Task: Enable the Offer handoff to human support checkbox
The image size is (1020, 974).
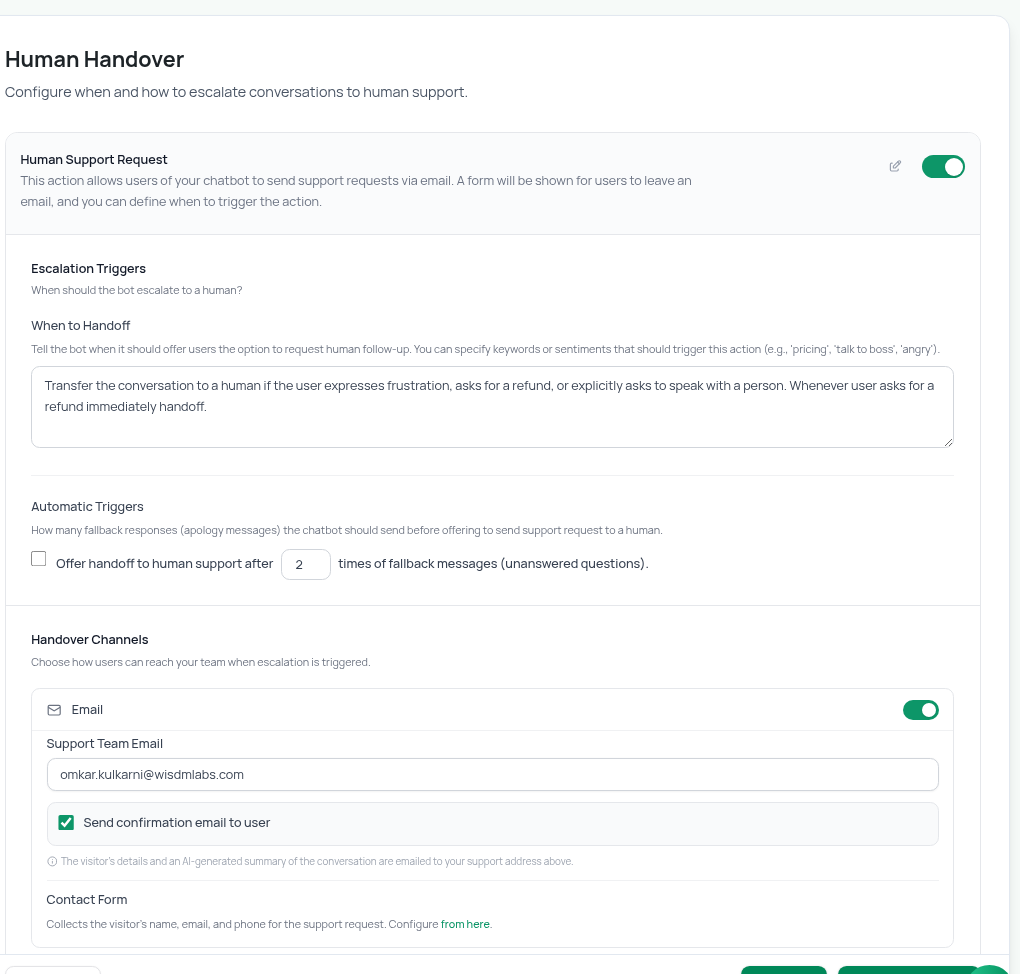Action: point(39,559)
